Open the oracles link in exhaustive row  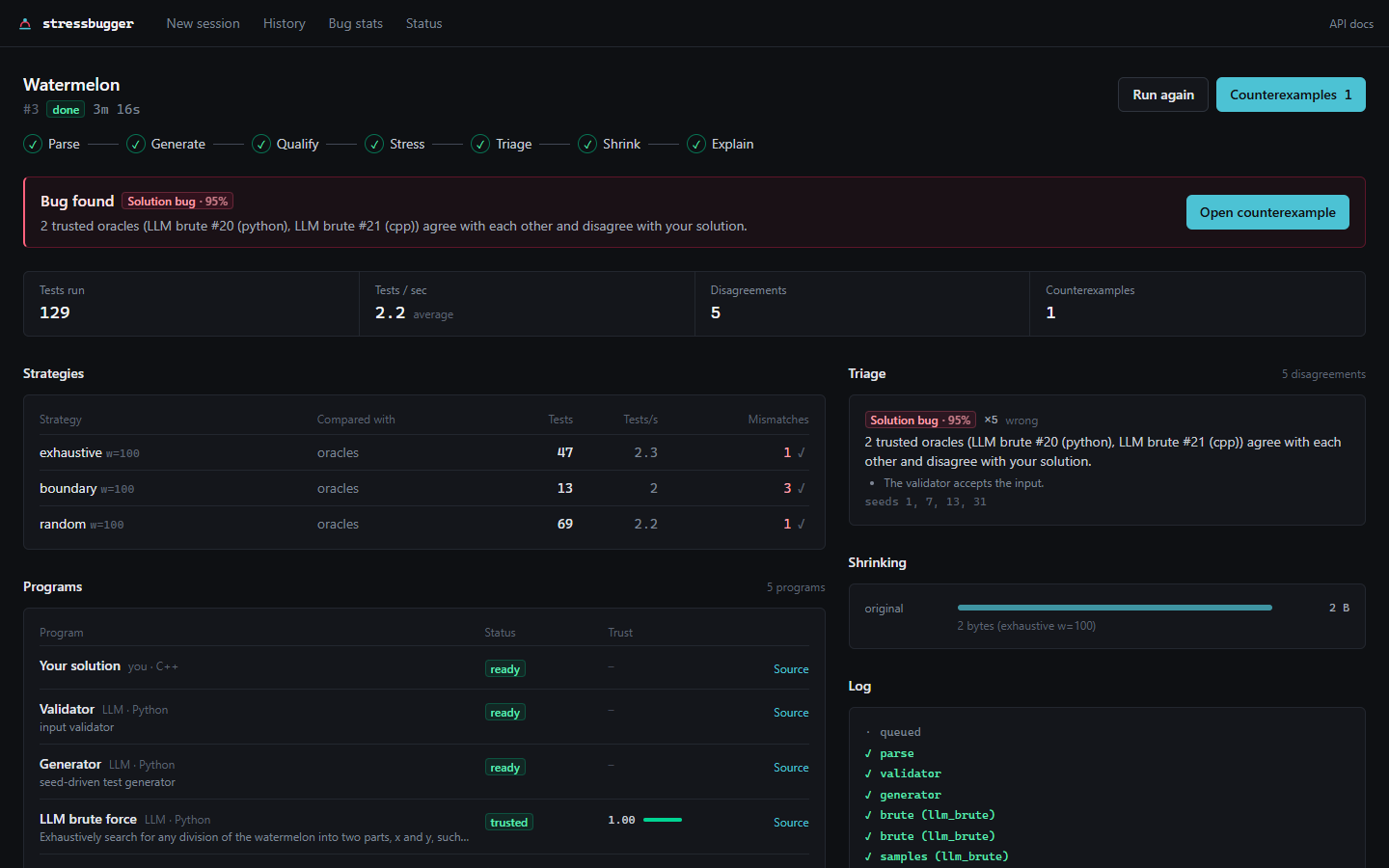(338, 452)
